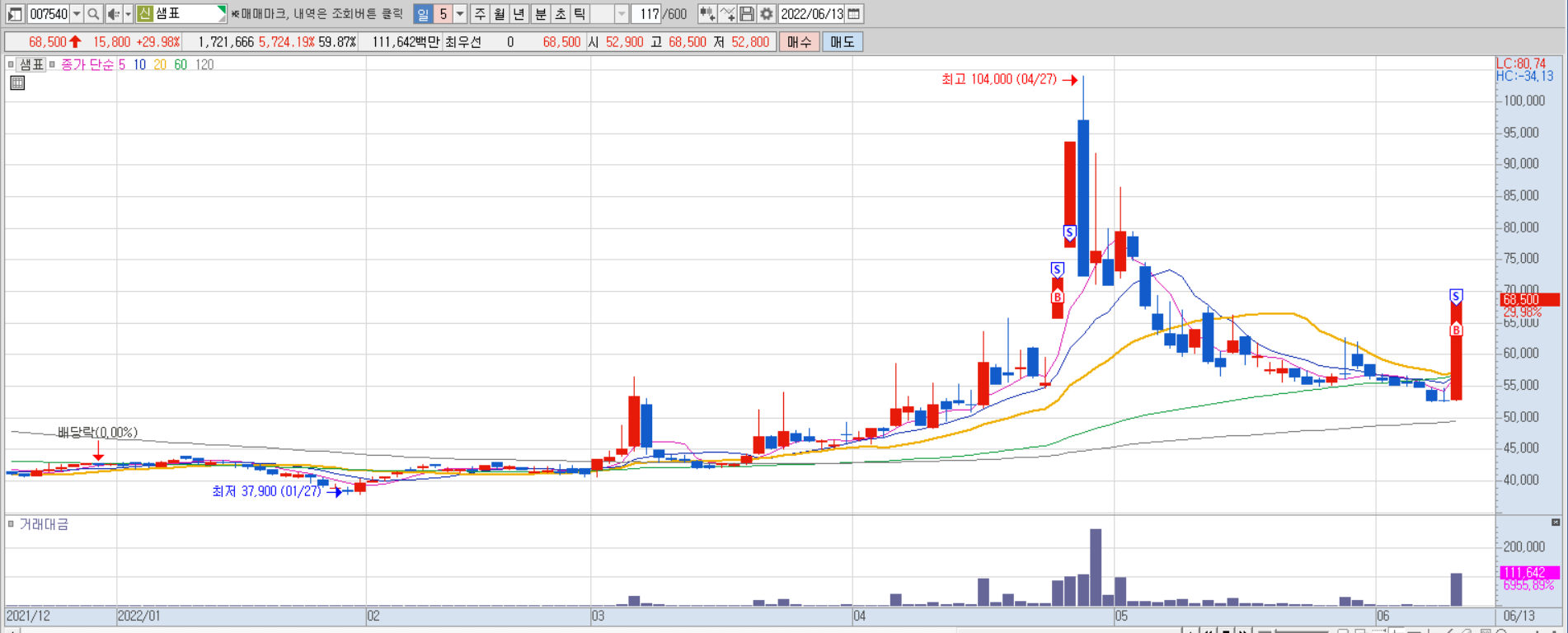Open the dropdown arrow beside speaker icon

tap(128, 14)
